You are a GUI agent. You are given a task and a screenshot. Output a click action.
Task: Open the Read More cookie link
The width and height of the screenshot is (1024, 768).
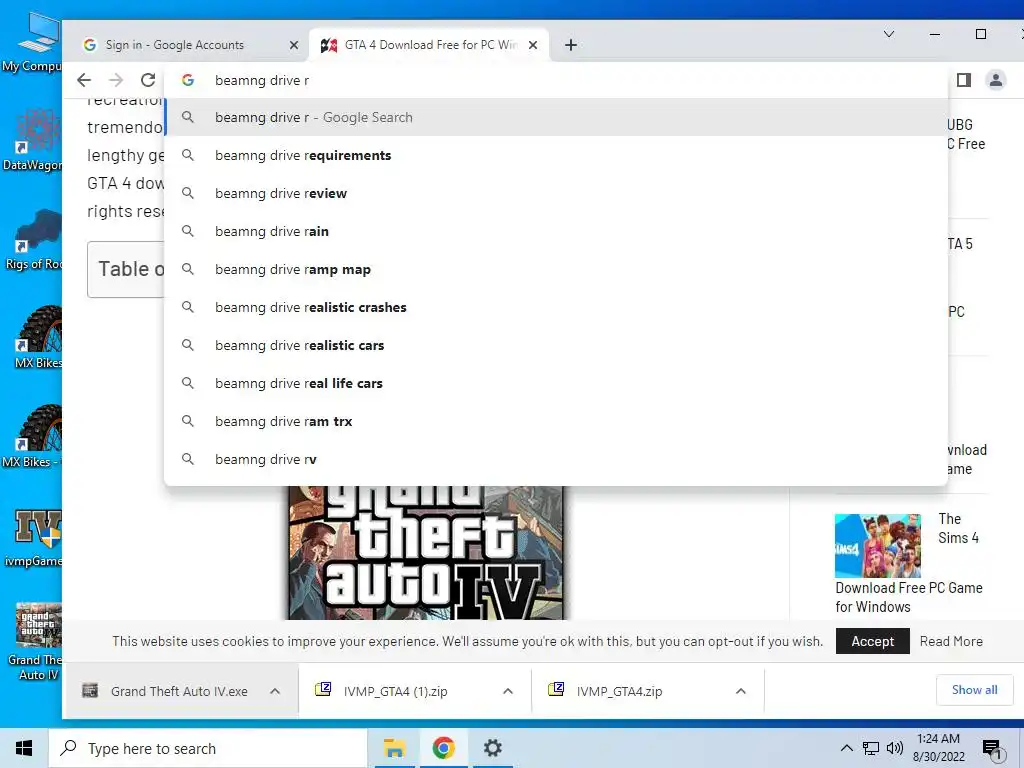951,641
